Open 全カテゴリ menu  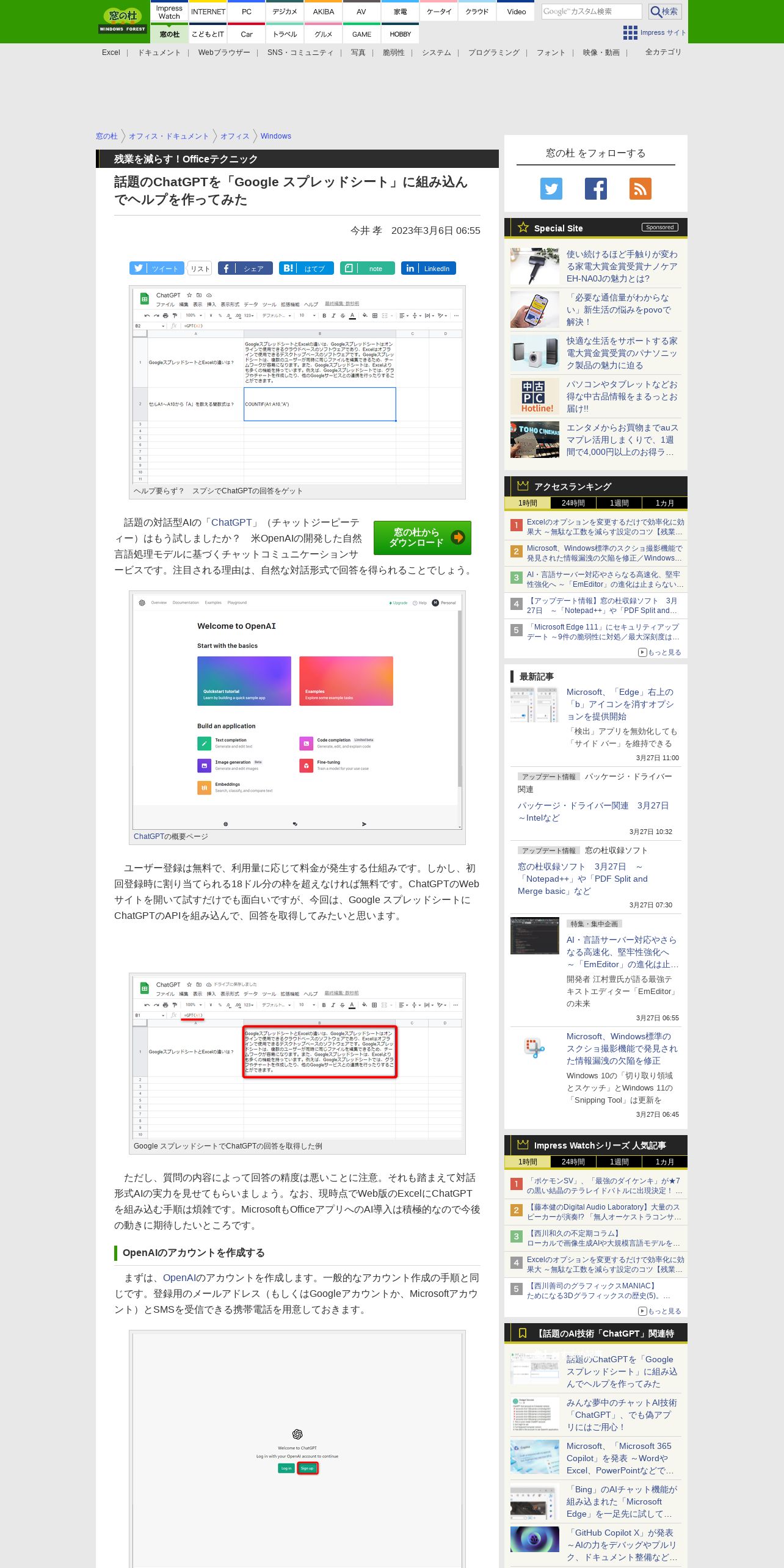[663, 53]
